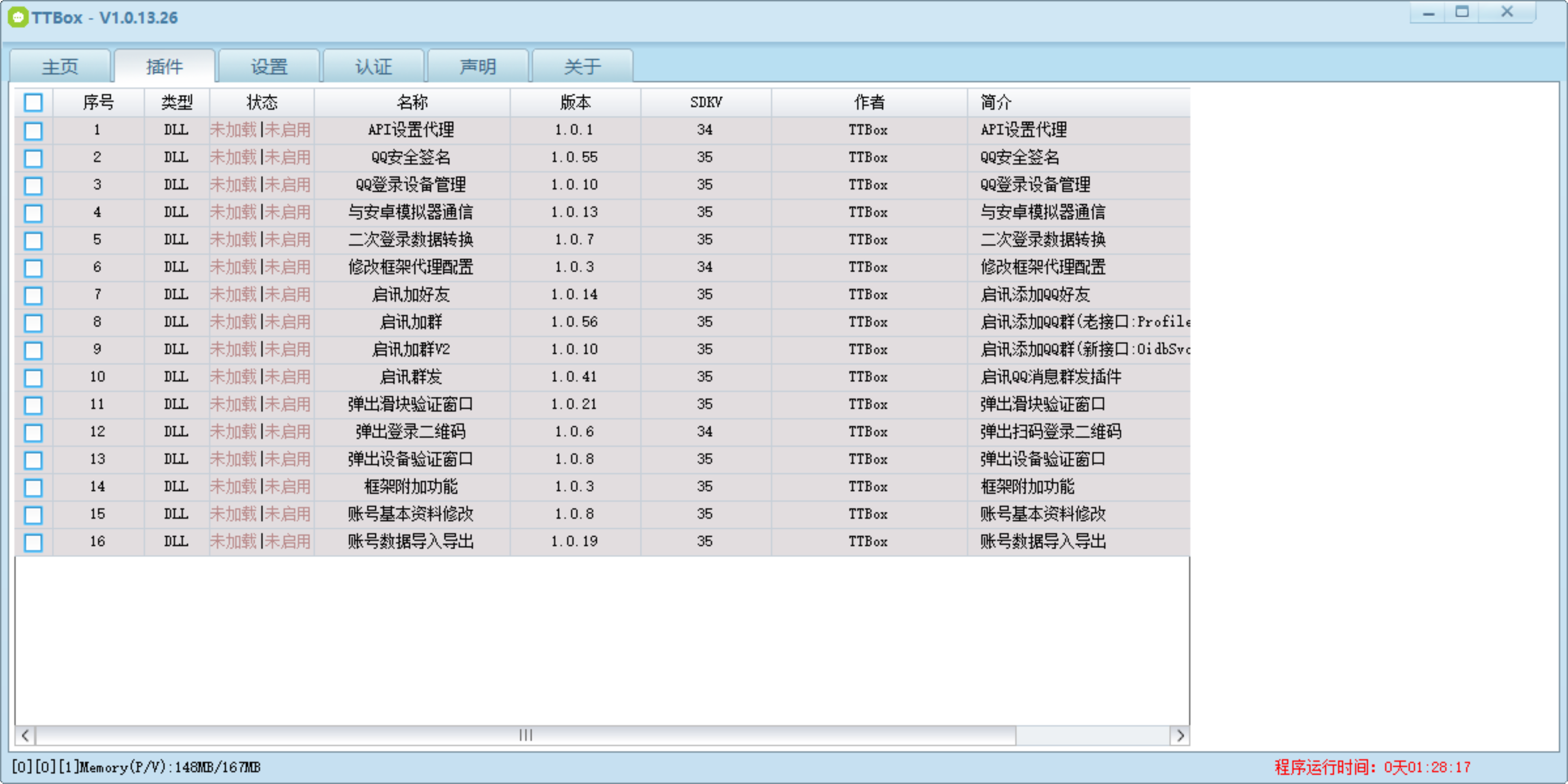Tick the checkbox for 启讯加群V2
Image resolution: width=1568 pixels, height=784 pixels.
tap(33, 350)
